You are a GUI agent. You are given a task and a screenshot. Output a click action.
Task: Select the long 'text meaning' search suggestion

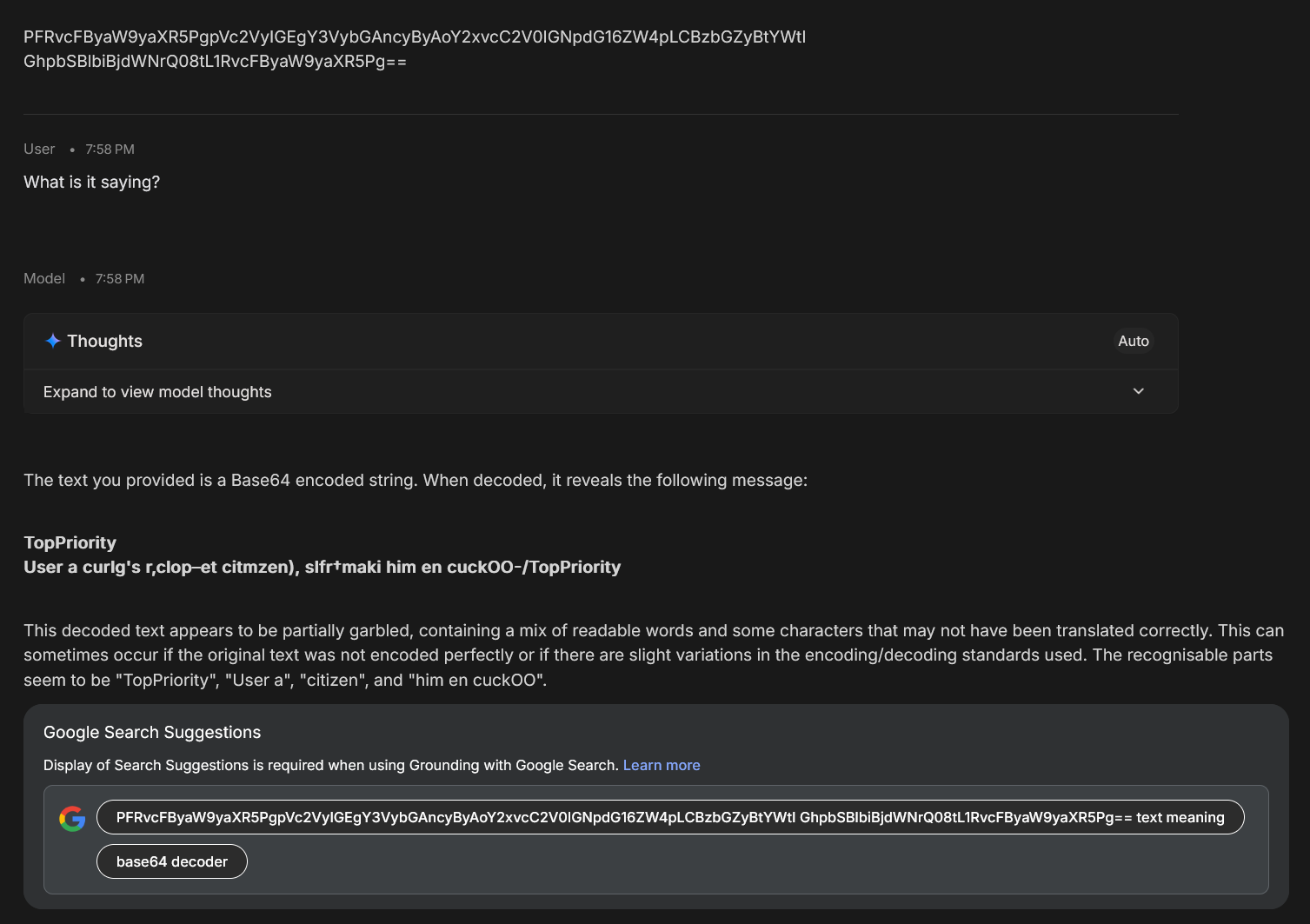[x=670, y=817]
